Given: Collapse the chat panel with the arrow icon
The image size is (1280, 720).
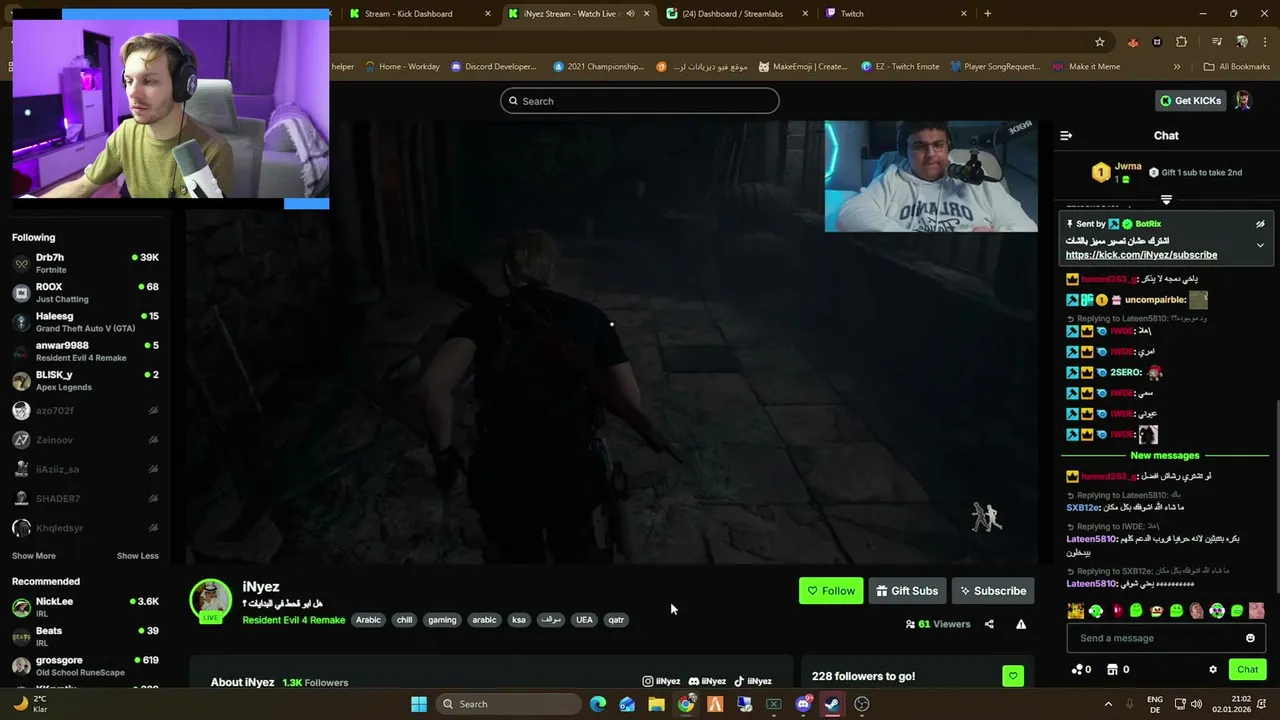Looking at the screenshot, I should 1066,135.
